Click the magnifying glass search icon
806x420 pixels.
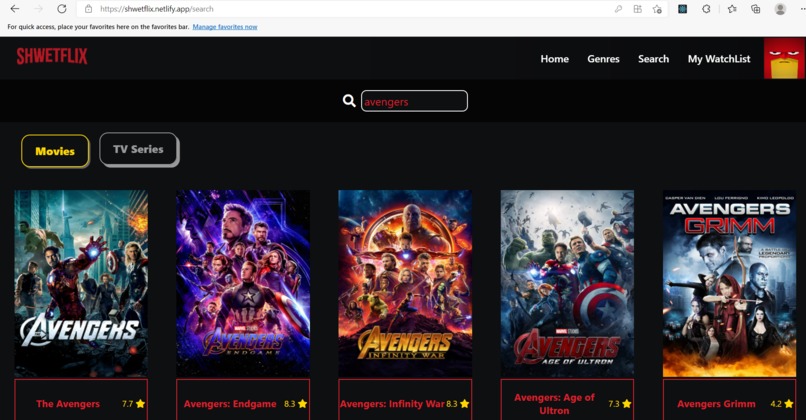(349, 101)
